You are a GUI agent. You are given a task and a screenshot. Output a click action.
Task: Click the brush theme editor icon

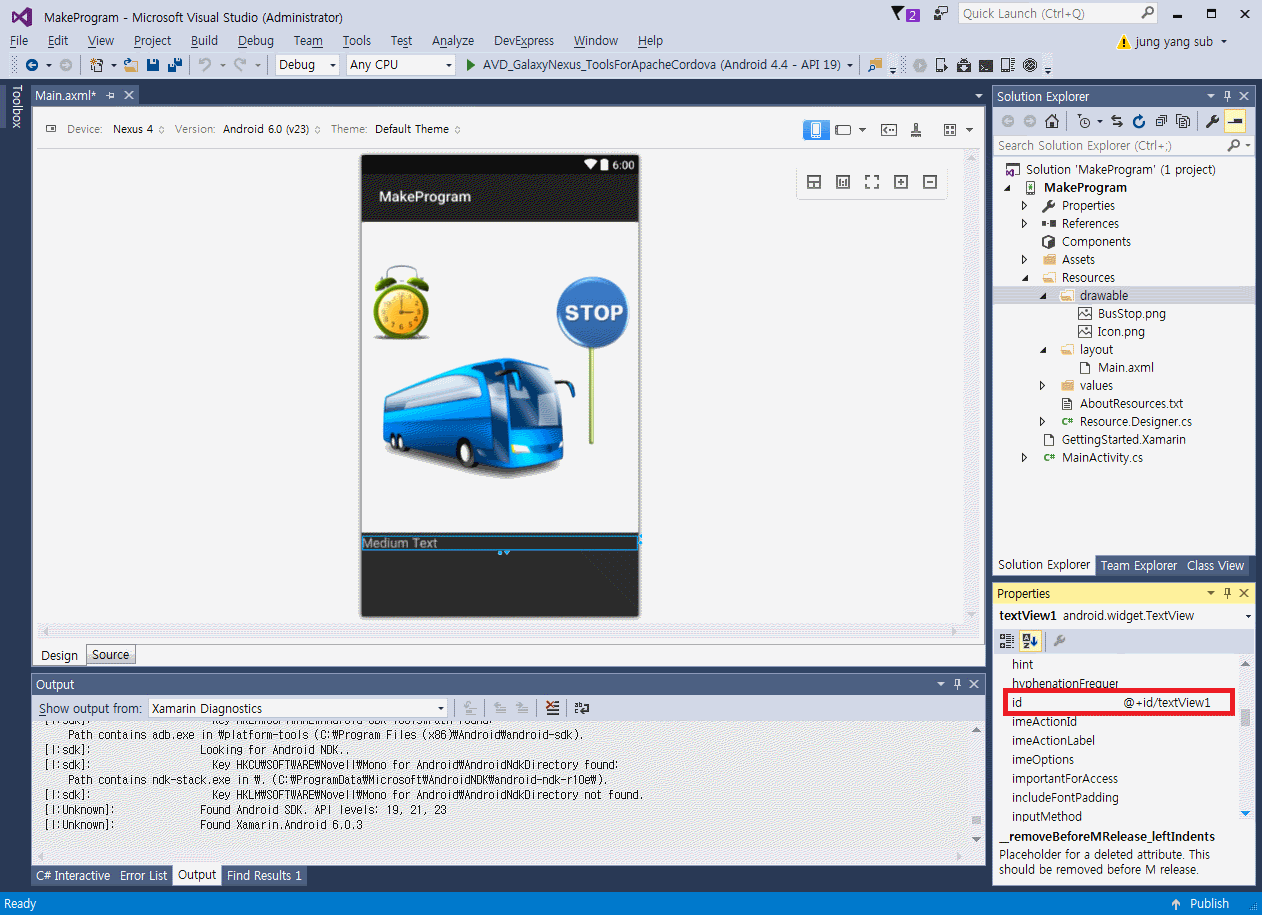(916, 129)
